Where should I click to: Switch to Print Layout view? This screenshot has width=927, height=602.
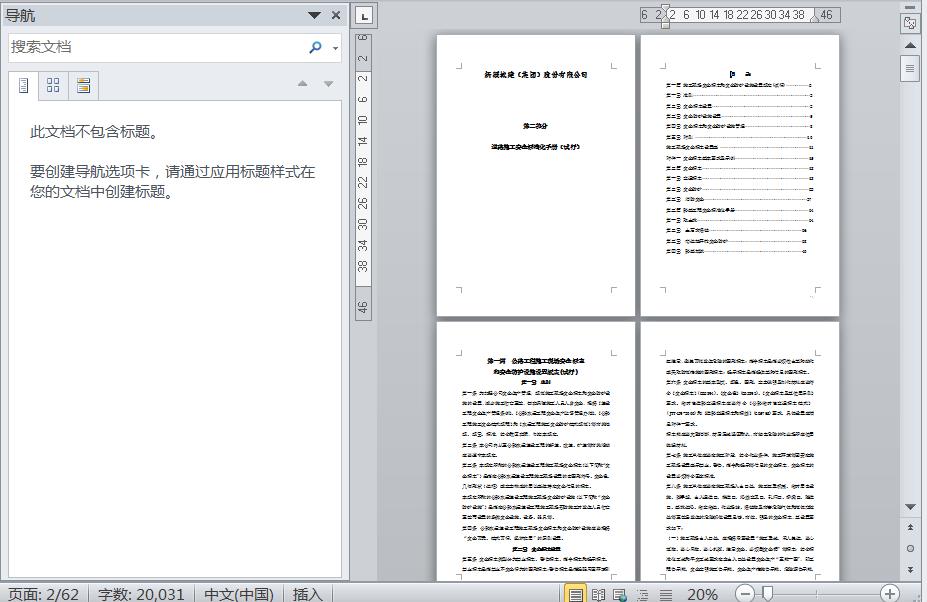tap(576, 594)
